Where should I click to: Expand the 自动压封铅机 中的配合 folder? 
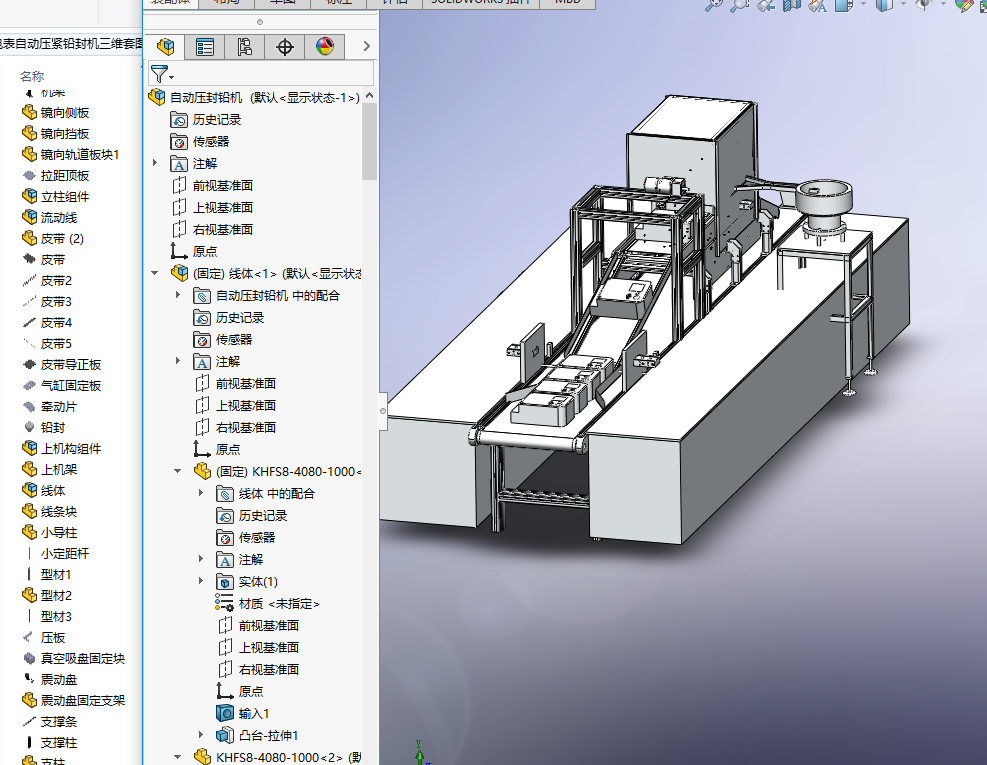178,295
